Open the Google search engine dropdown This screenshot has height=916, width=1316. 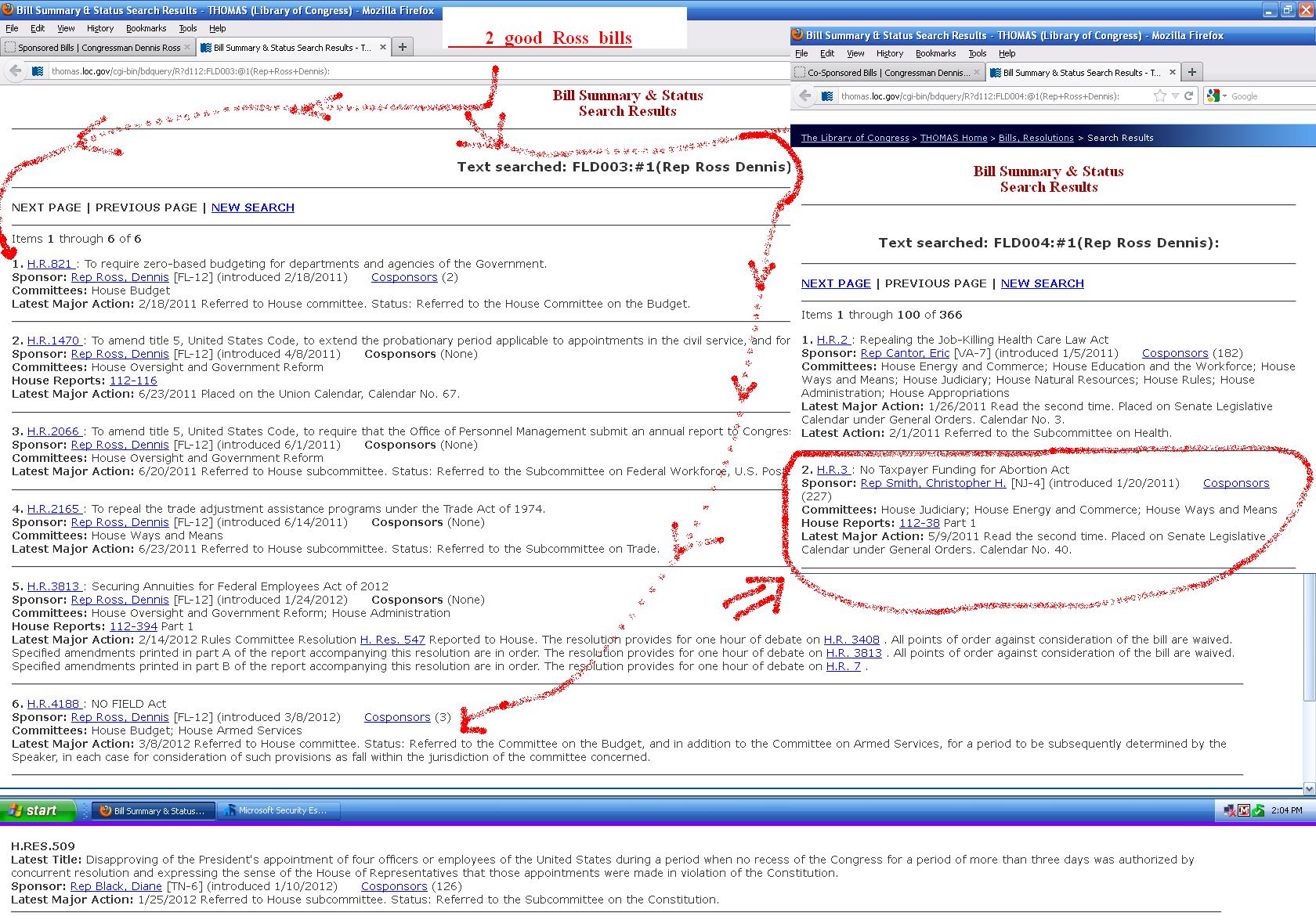pos(1217,96)
